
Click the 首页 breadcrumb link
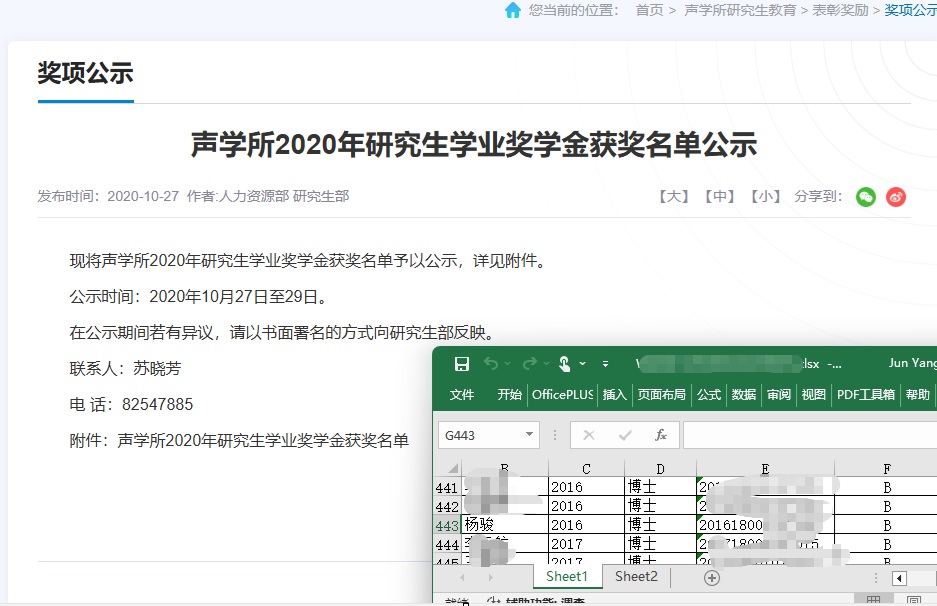pyautogui.click(x=649, y=10)
